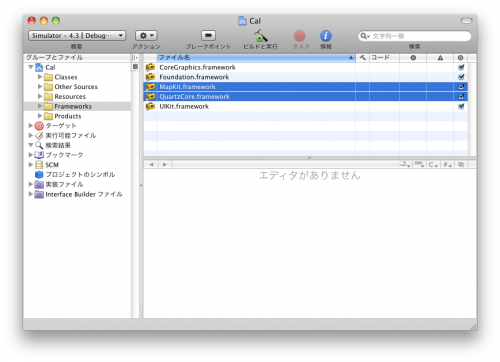This screenshot has width=500, height=362.
Task: Open the editor C class popup
Action: point(433,164)
